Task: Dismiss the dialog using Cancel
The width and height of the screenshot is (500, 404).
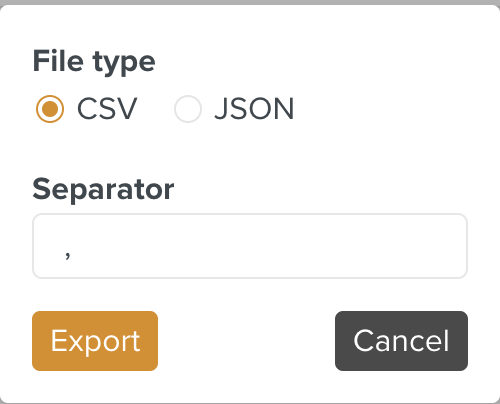Action: pyautogui.click(x=401, y=341)
